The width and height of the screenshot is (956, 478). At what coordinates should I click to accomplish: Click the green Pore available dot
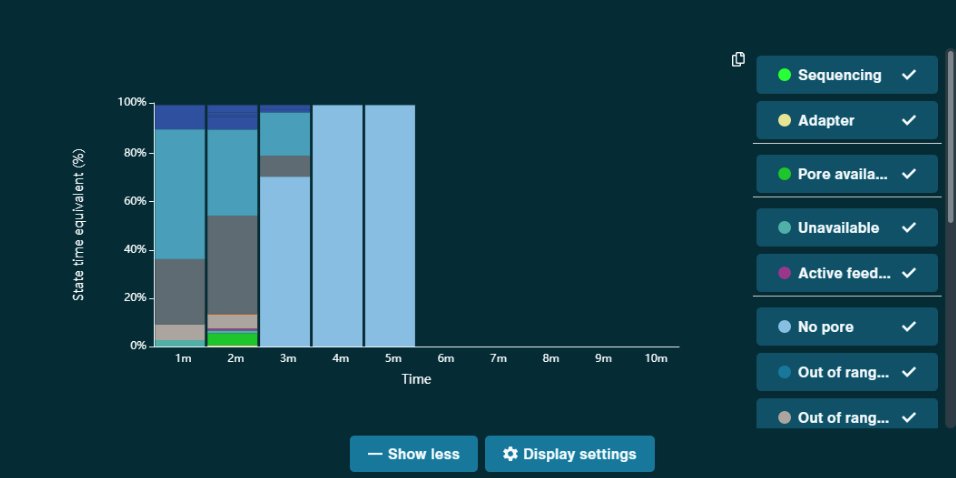pyautogui.click(x=784, y=174)
